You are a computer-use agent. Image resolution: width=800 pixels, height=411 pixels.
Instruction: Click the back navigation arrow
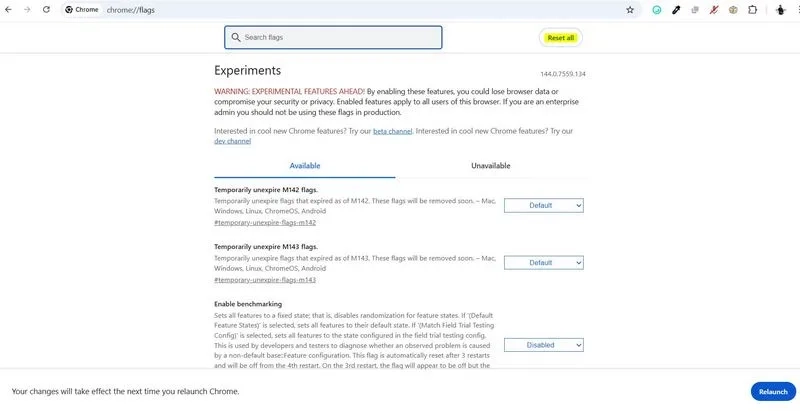tap(8, 10)
